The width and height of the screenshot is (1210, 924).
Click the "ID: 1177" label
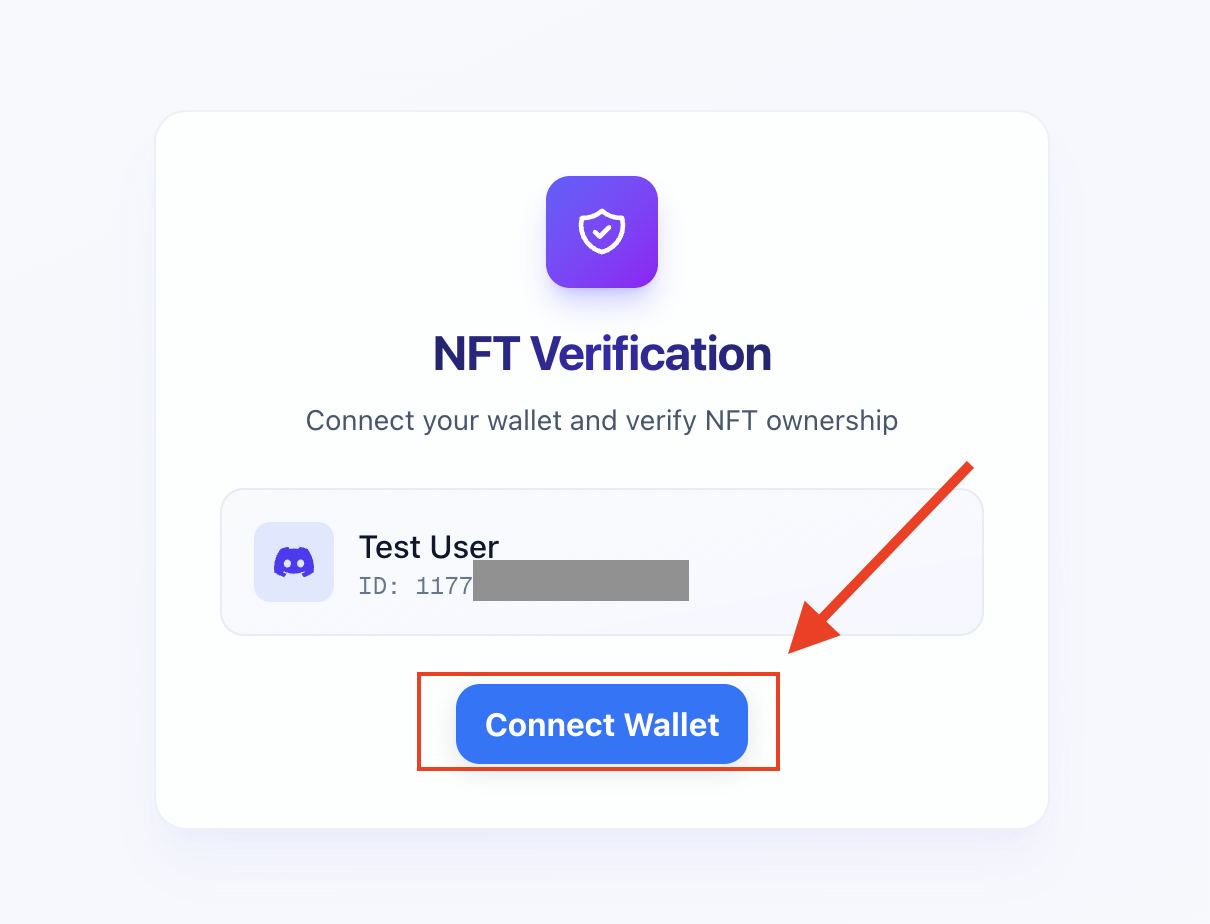(415, 586)
